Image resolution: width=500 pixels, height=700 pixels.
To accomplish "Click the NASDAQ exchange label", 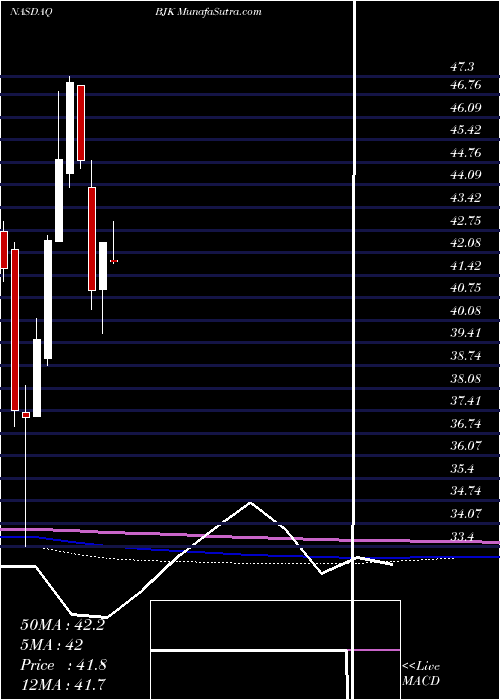I will pos(31,12).
